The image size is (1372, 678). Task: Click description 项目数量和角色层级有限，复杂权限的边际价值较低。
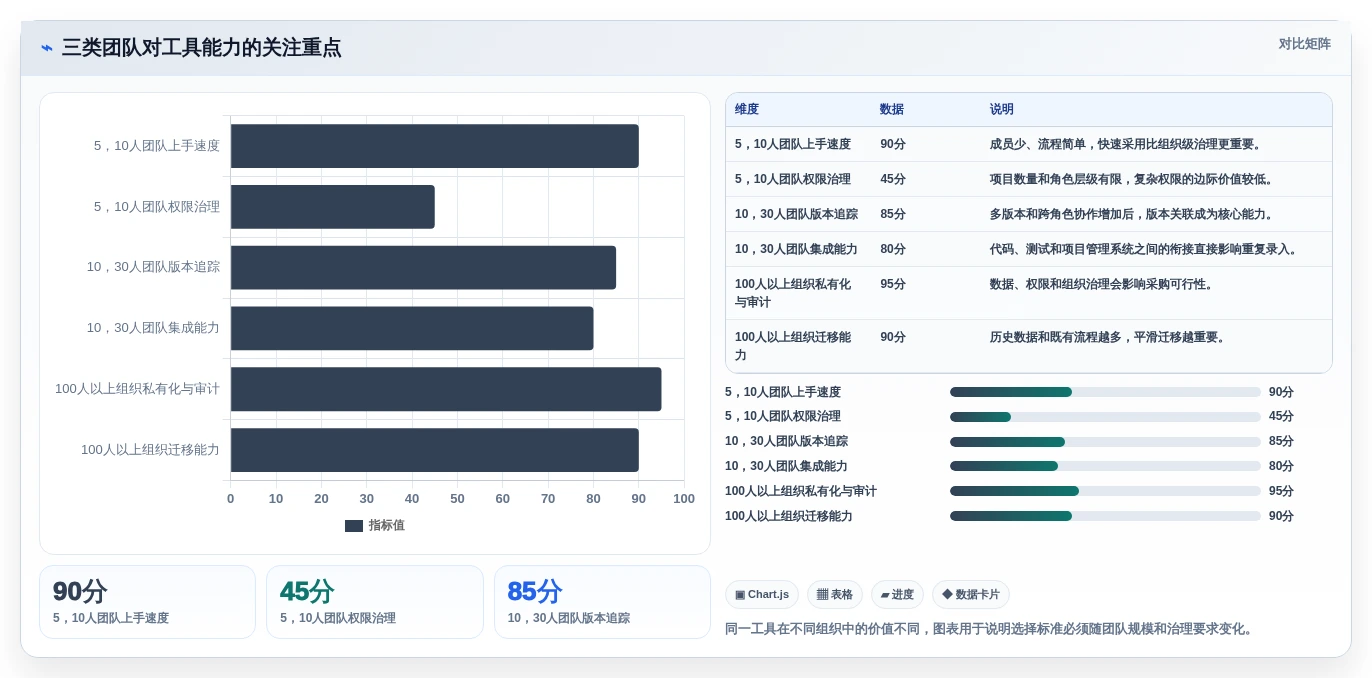coord(1134,179)
